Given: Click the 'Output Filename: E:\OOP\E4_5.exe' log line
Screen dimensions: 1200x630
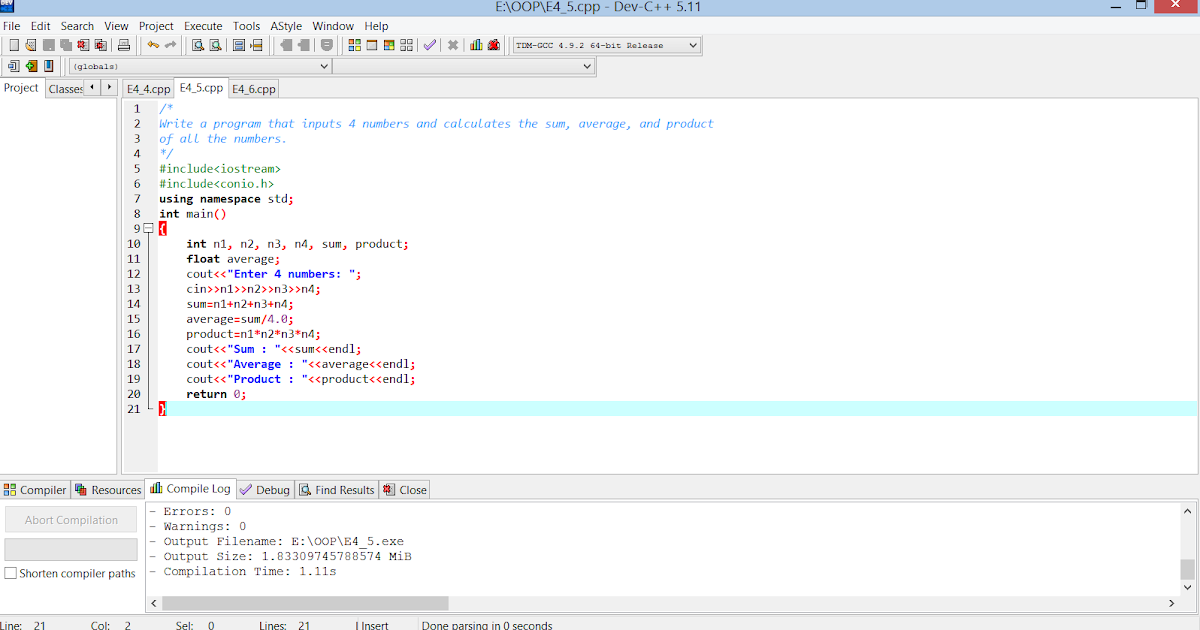Looking at the screenshot, I should click(283, 541).
